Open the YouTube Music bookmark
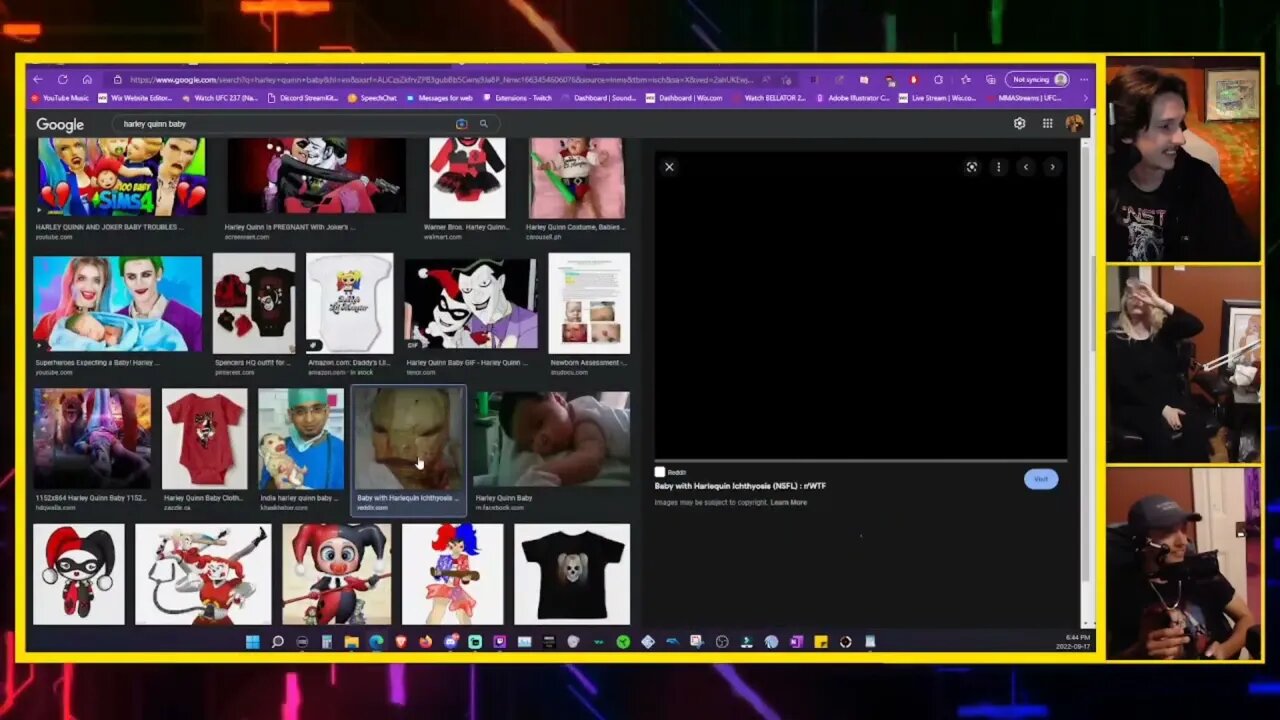 (x=60, y=98)
